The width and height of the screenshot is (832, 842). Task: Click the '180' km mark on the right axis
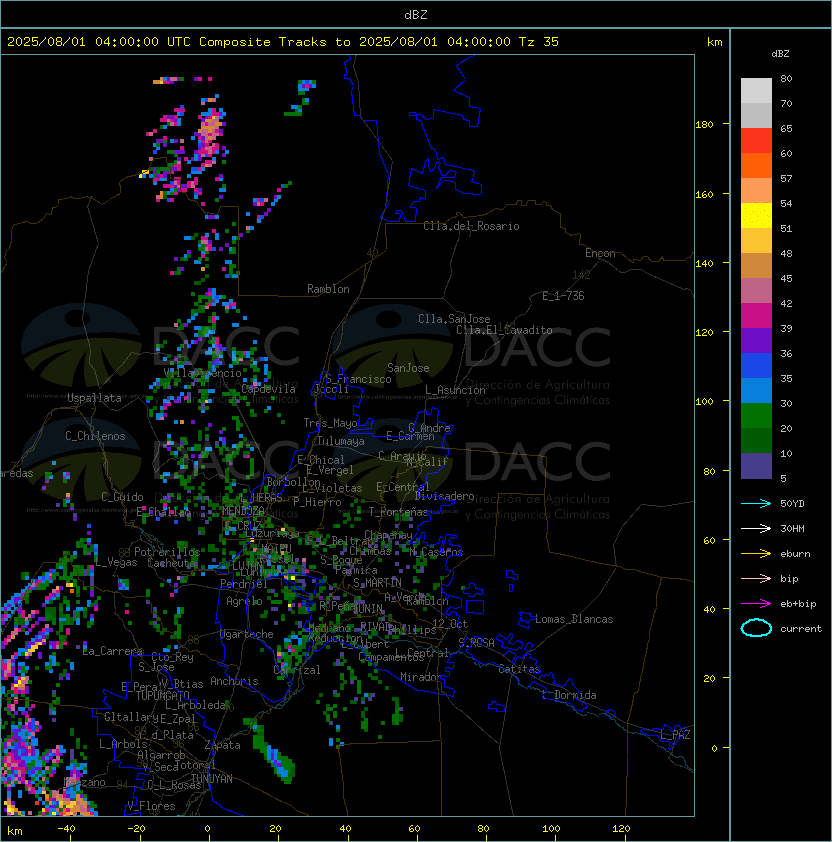[x=704, y=125]
